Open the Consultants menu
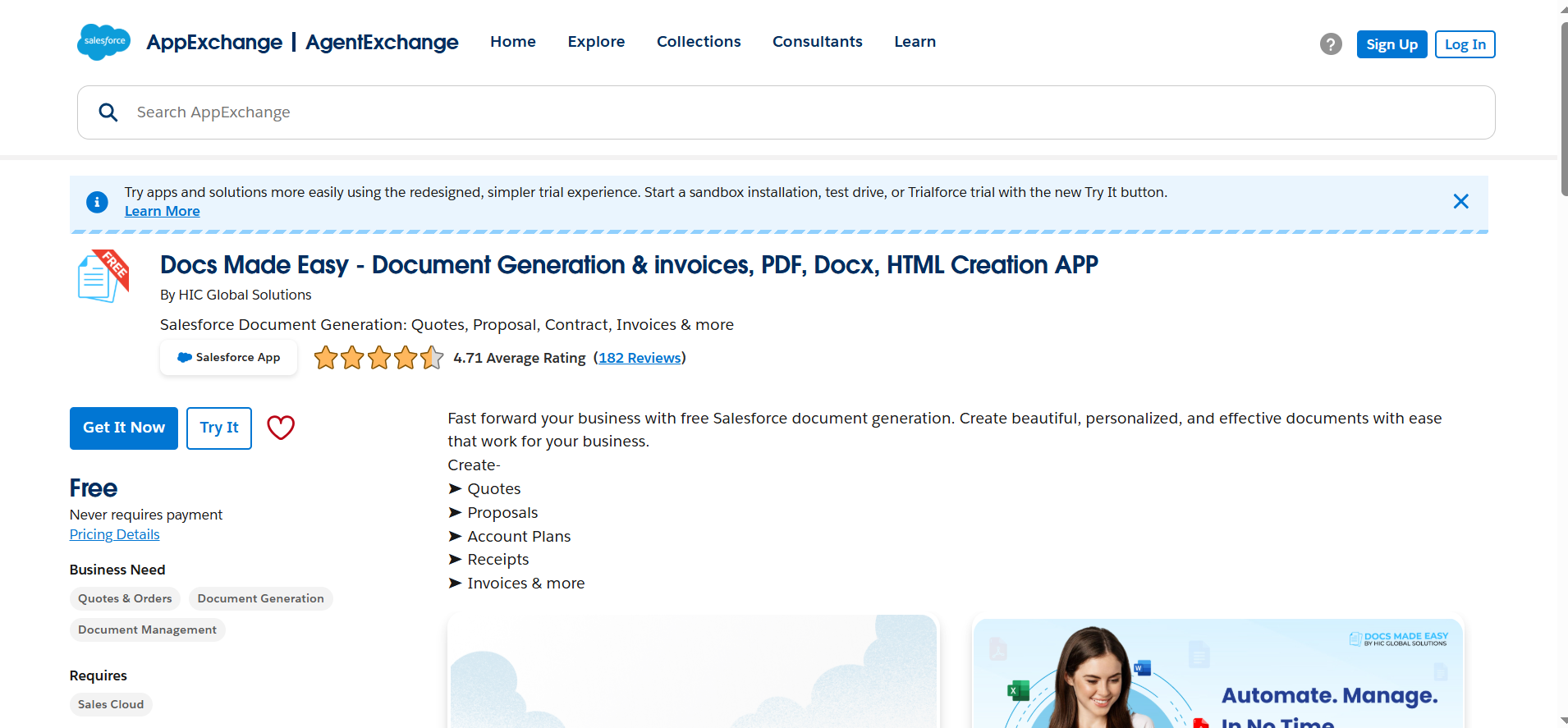 (818, 42)
